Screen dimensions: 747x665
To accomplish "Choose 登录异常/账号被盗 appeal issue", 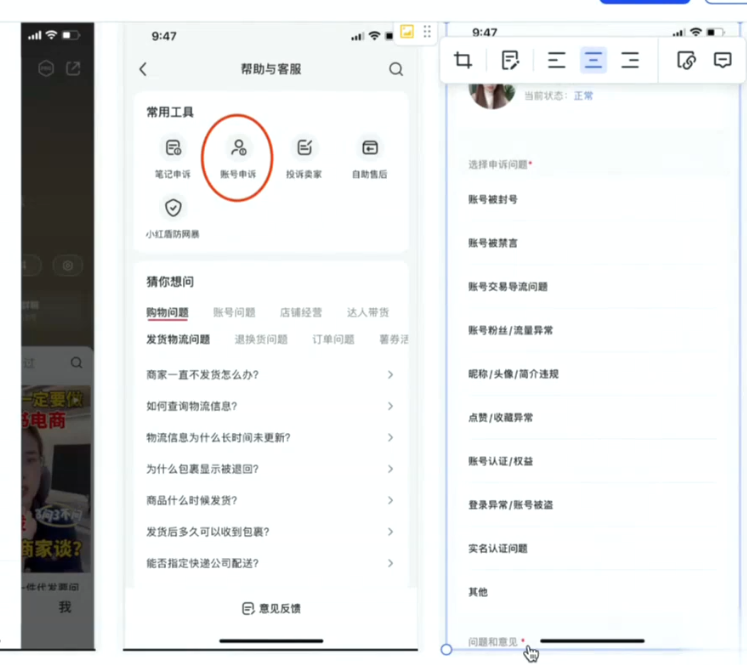I will [593, 505].
